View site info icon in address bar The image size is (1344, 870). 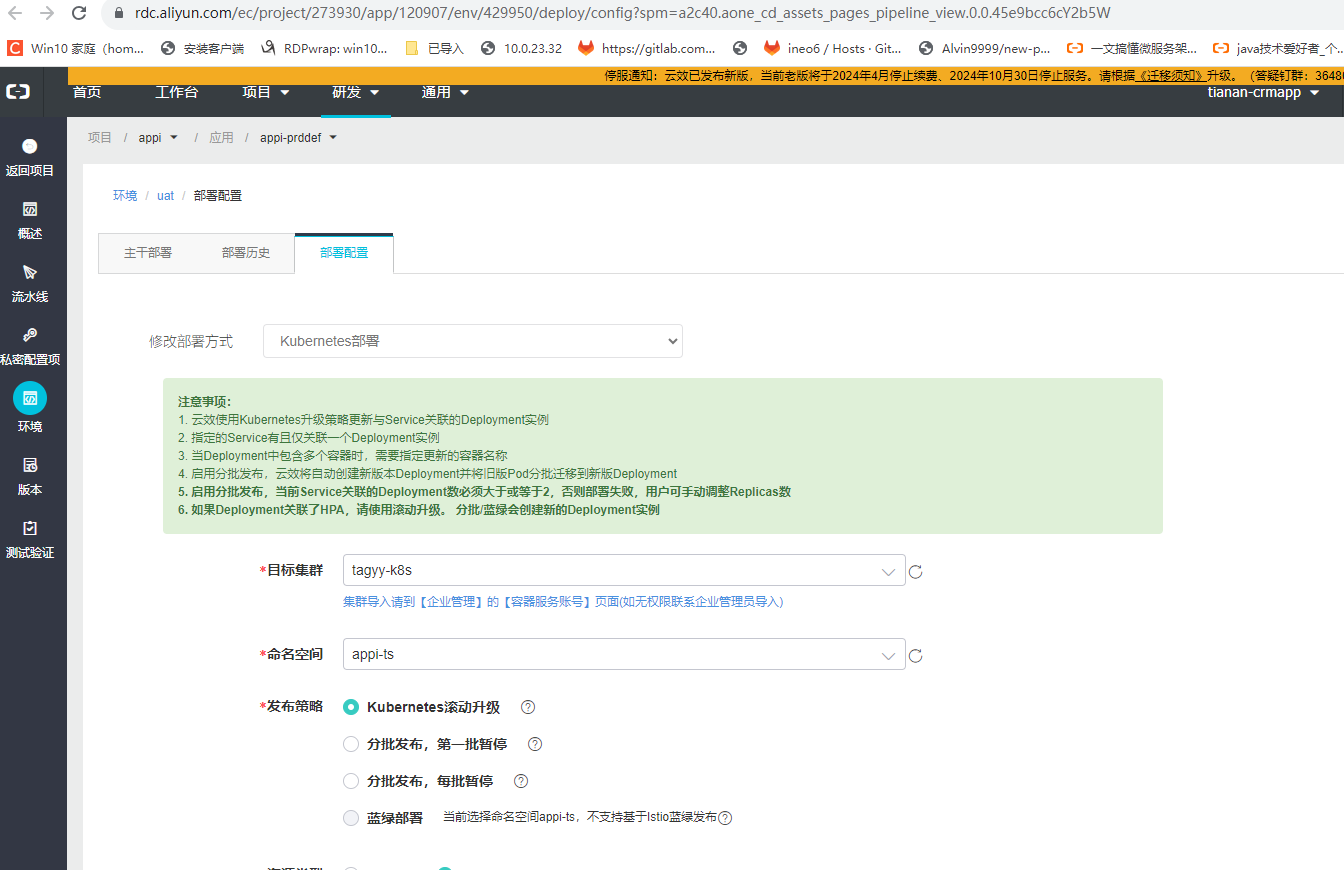pos(119,14)
